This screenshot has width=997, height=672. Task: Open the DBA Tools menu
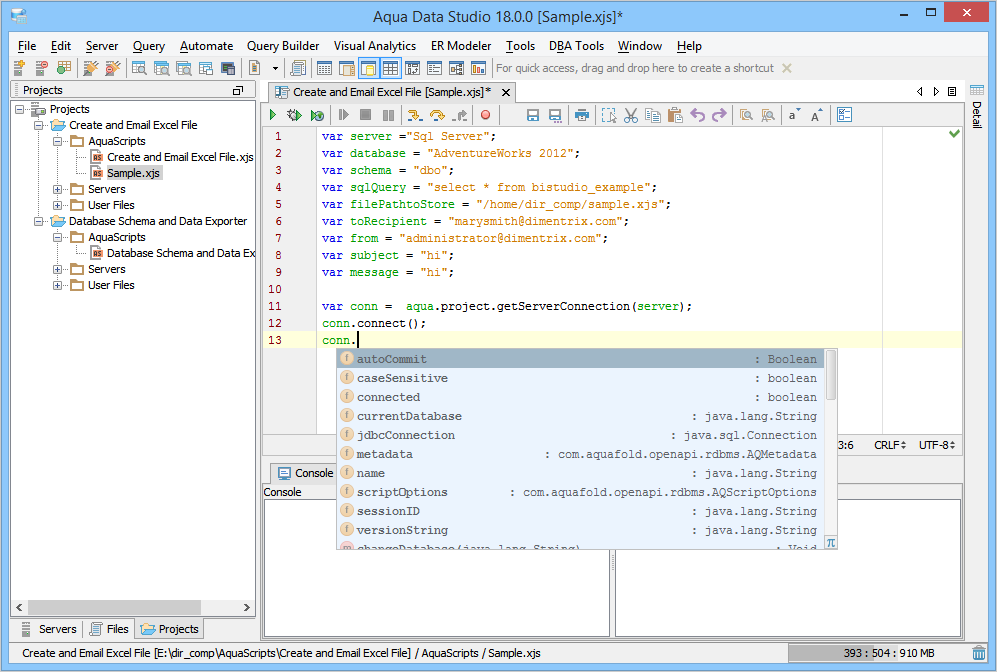[x=576, y=46]
